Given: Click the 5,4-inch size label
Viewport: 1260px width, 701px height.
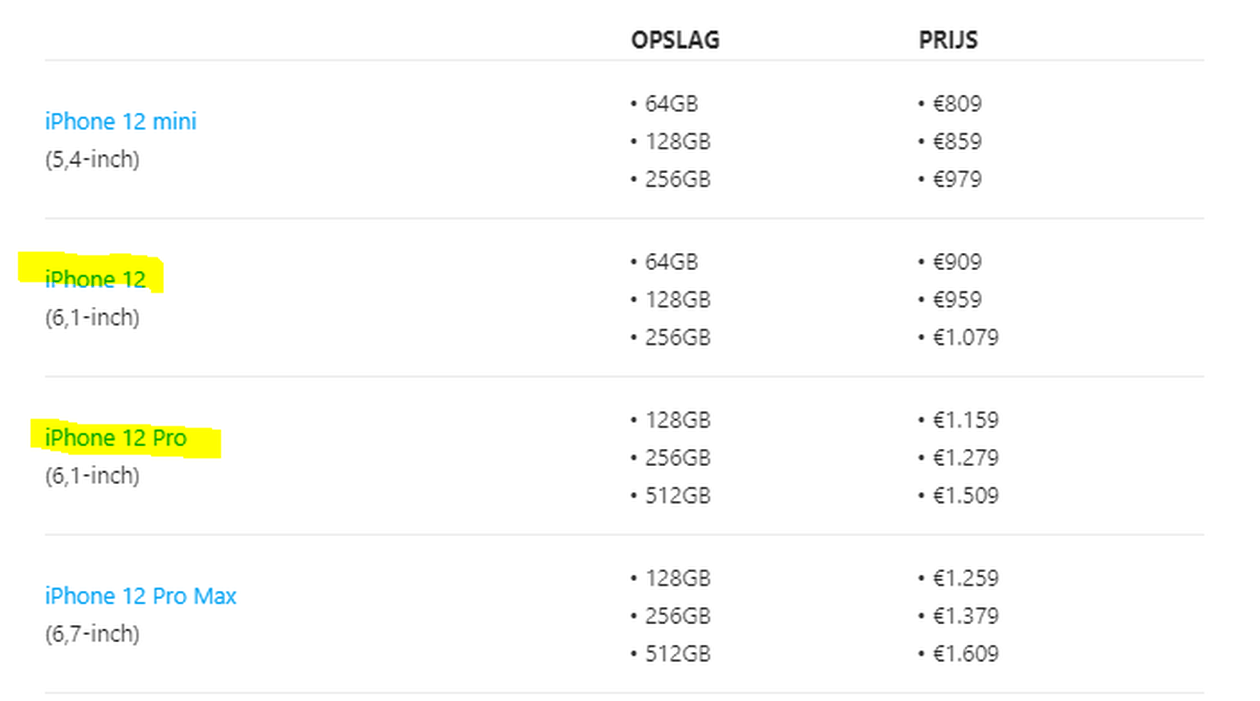Looking at the screenshot, I should tap(92, 159).
